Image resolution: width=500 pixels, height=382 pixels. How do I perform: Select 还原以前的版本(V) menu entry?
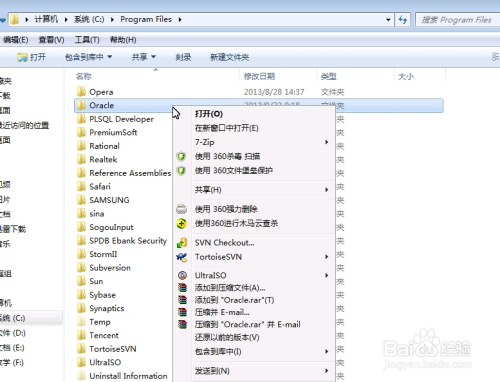227,337
